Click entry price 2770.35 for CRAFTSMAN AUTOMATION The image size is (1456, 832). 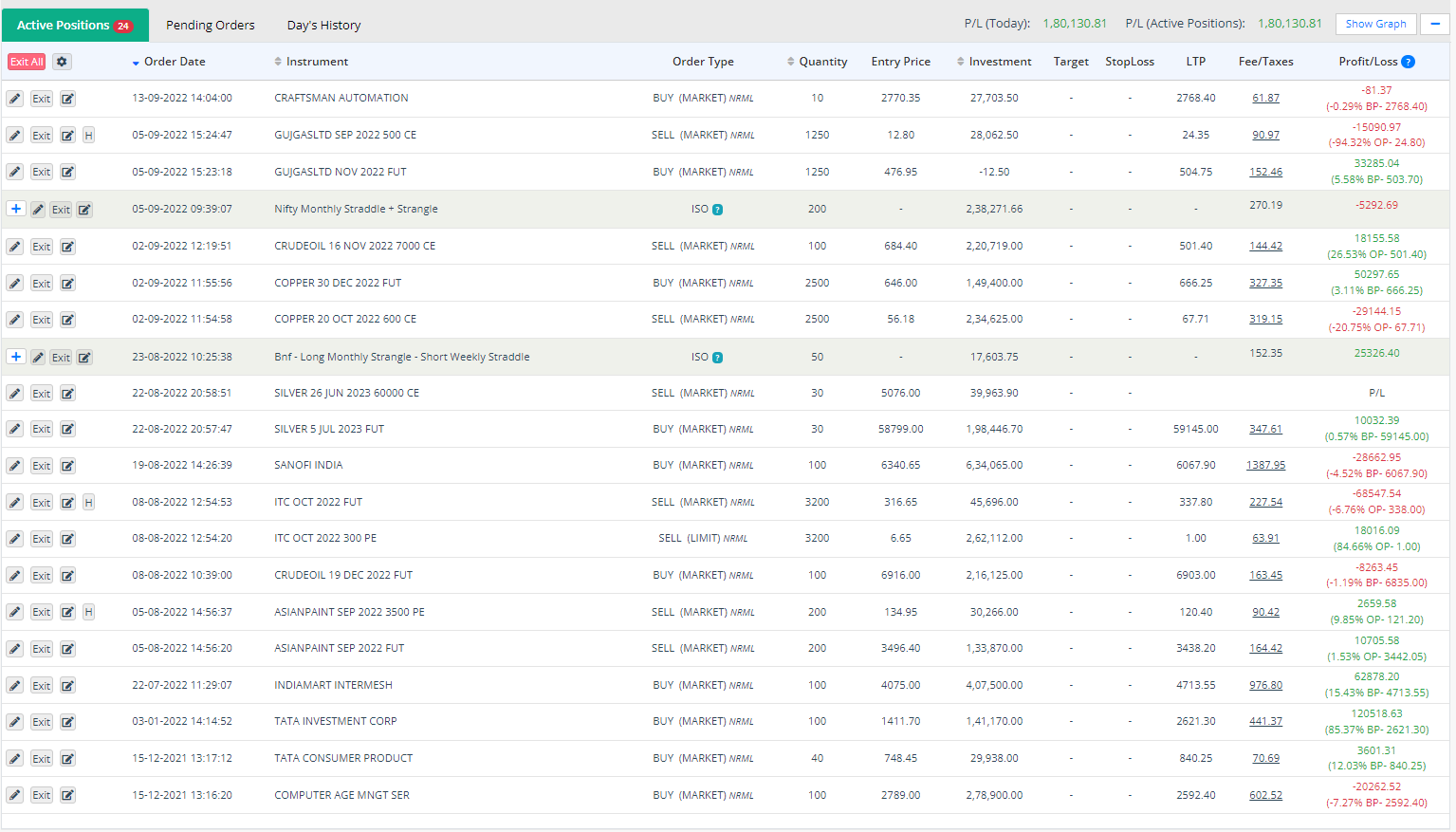900,98
